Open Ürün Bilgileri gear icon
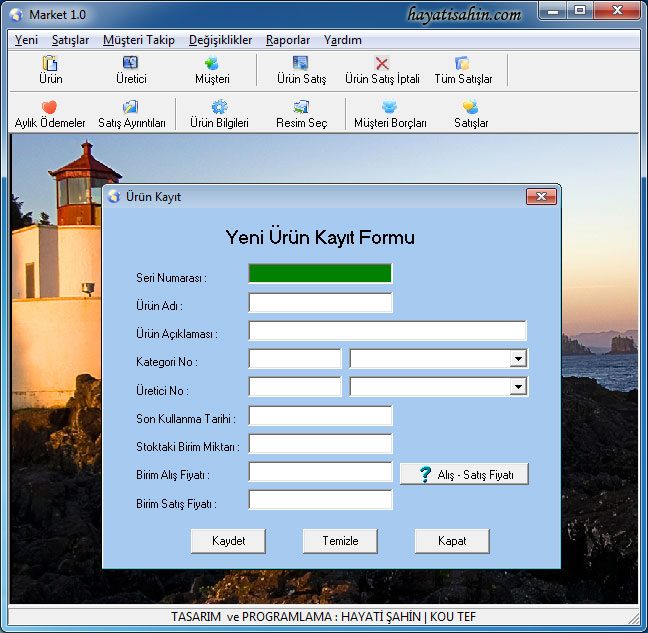Viewport: 648px width, 633px height. (x=219, y=107)
